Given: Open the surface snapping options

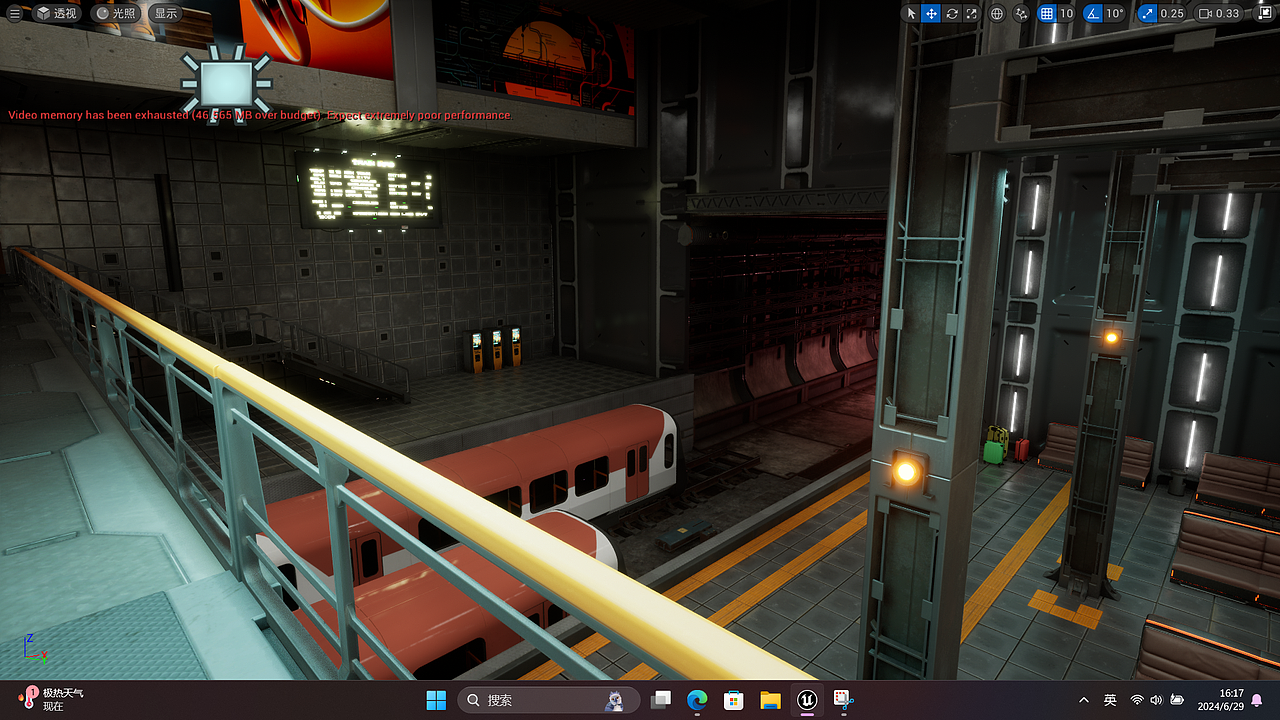Looking at the screenshot, I should click(x=1021, y=13).
